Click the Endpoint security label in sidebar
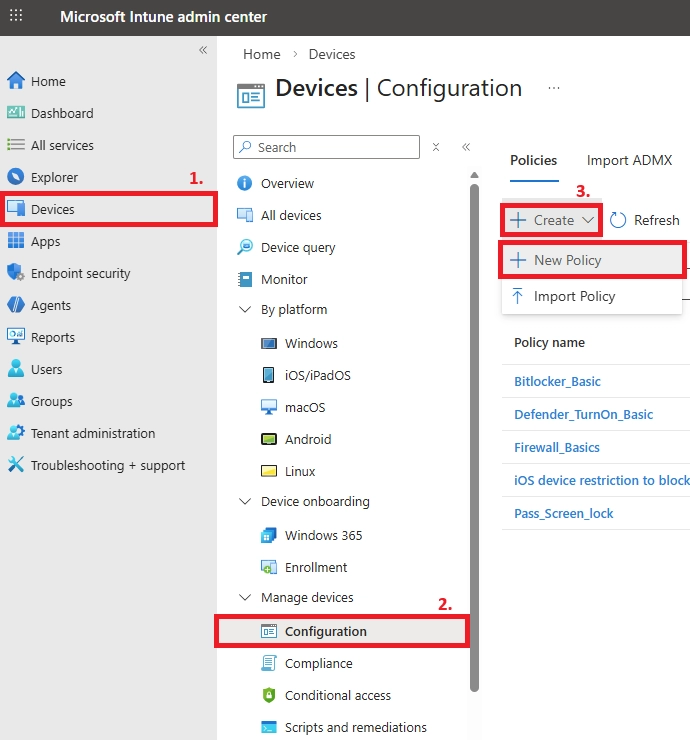The image size is (690, 740). pyautogui.click(x=81, y=273)
